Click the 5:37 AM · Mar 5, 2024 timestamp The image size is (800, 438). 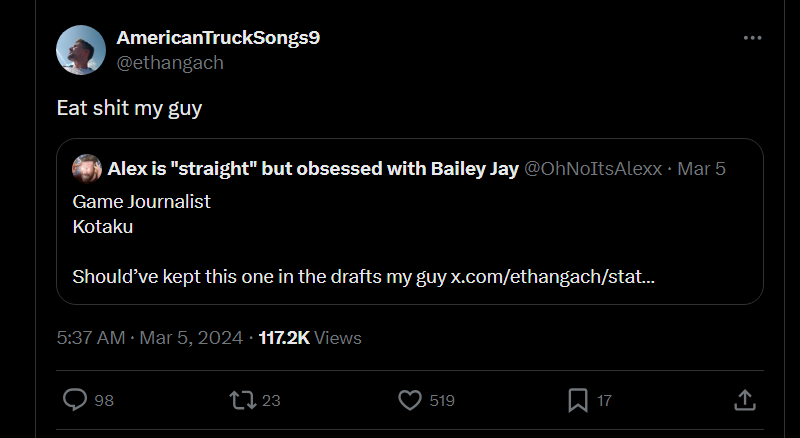point(150,338)
